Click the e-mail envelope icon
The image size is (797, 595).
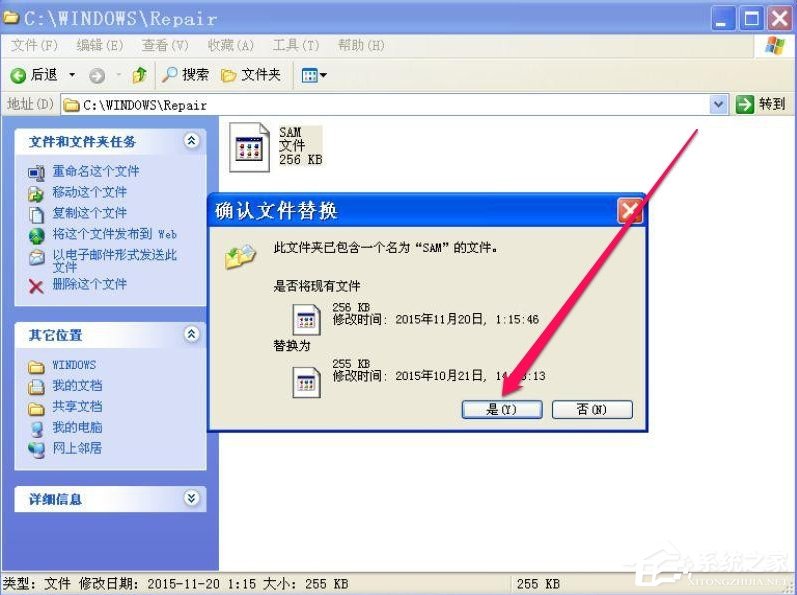[36, 257]
